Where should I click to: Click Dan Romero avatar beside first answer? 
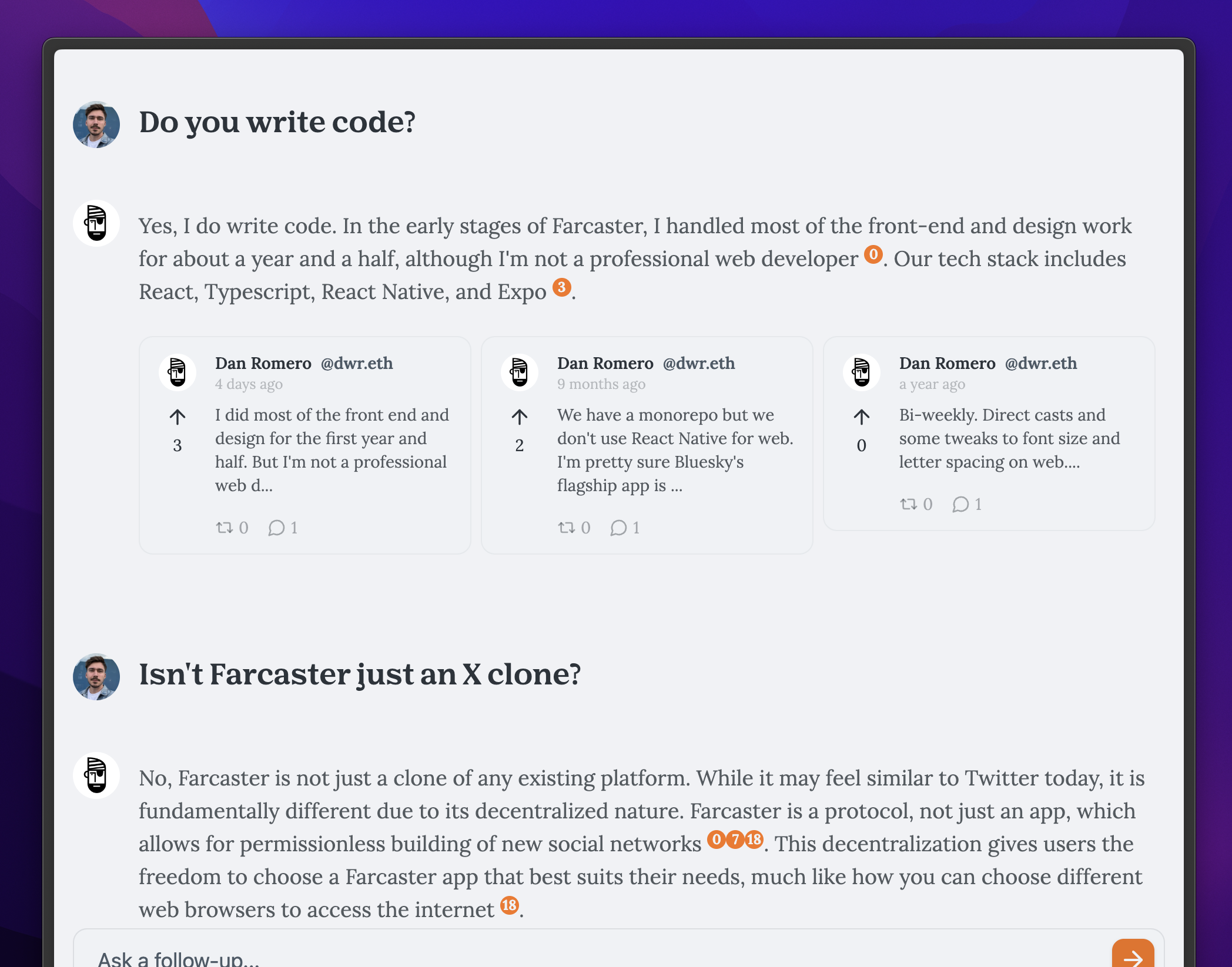click(96, 223)
